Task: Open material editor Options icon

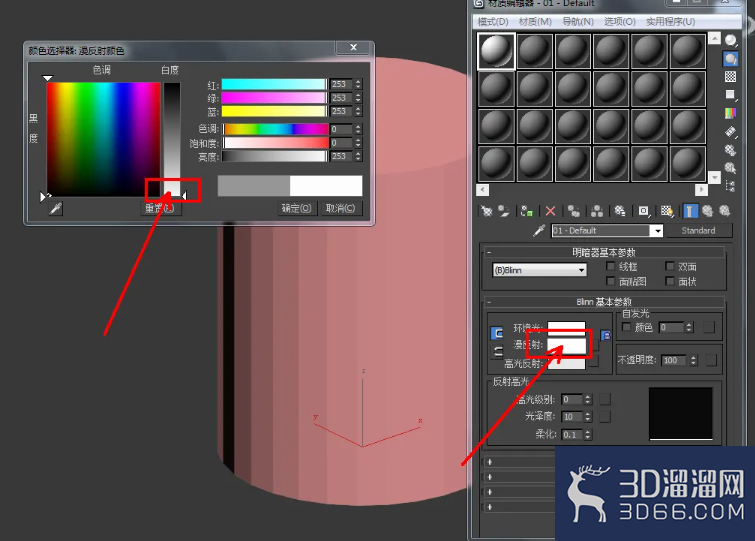Action: pyautogui.click(x=731, y=150)
